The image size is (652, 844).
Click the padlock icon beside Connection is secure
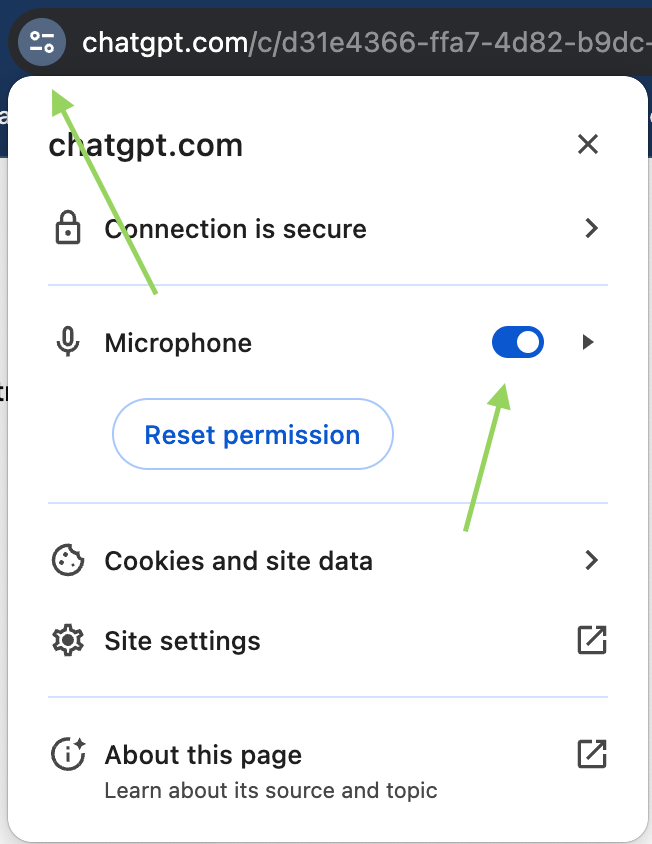(68, 228)
